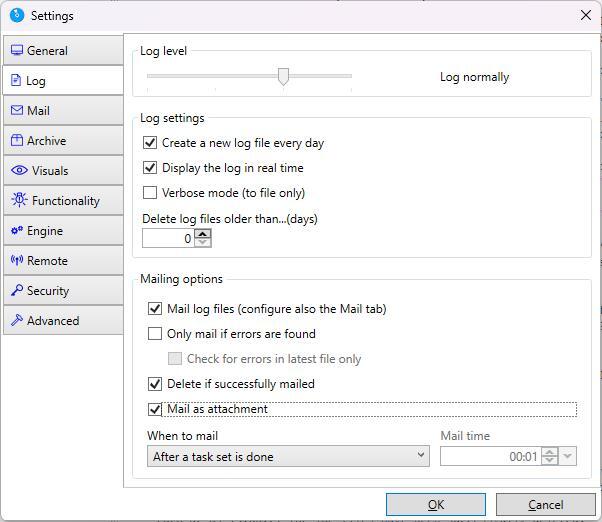Screen dimensions: 602x522
Task: Click the Visuals tab eye icon
Action: (x=19, y=170)
